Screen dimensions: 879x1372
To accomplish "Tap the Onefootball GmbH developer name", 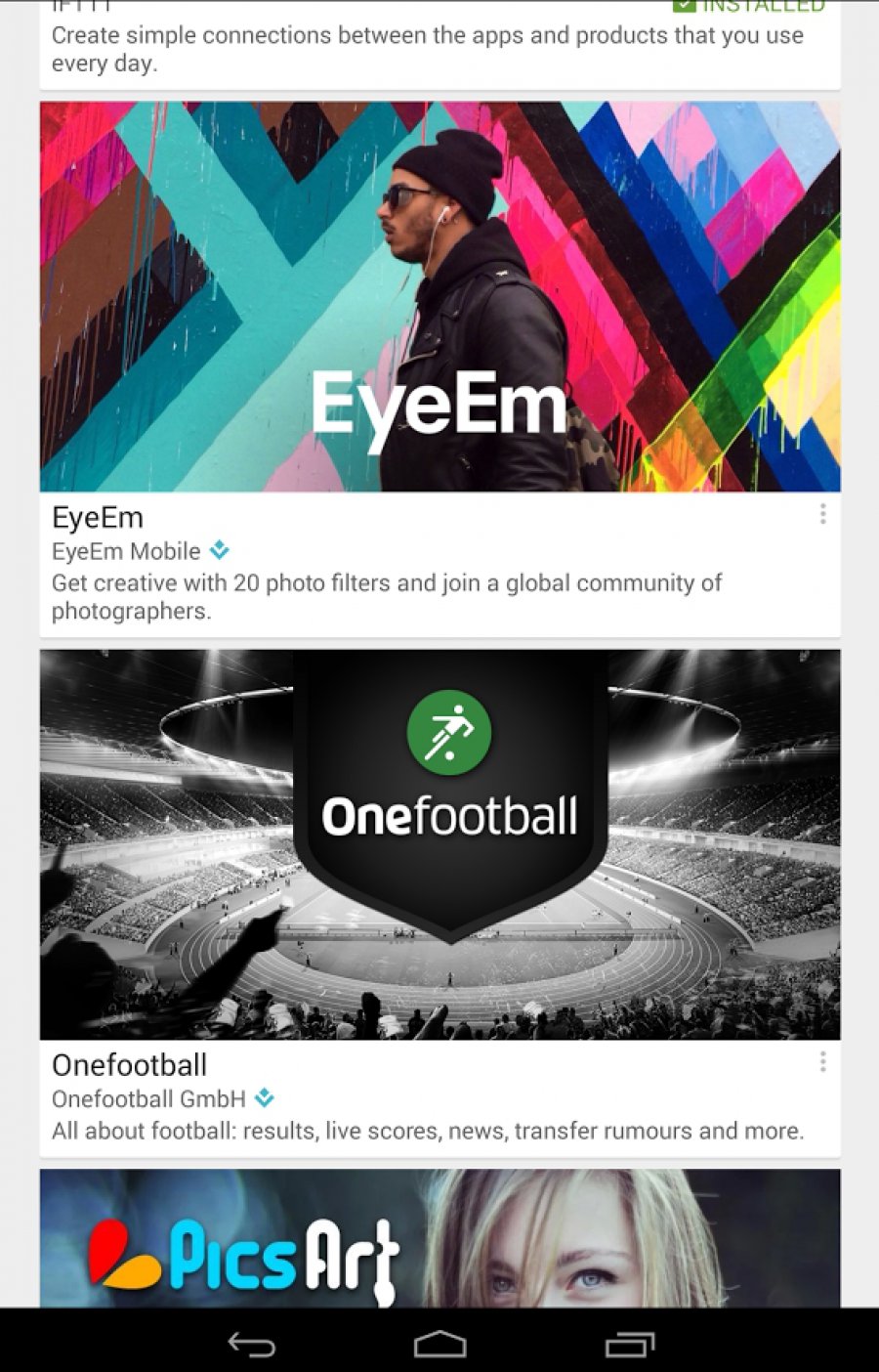I will point(148,1099).
